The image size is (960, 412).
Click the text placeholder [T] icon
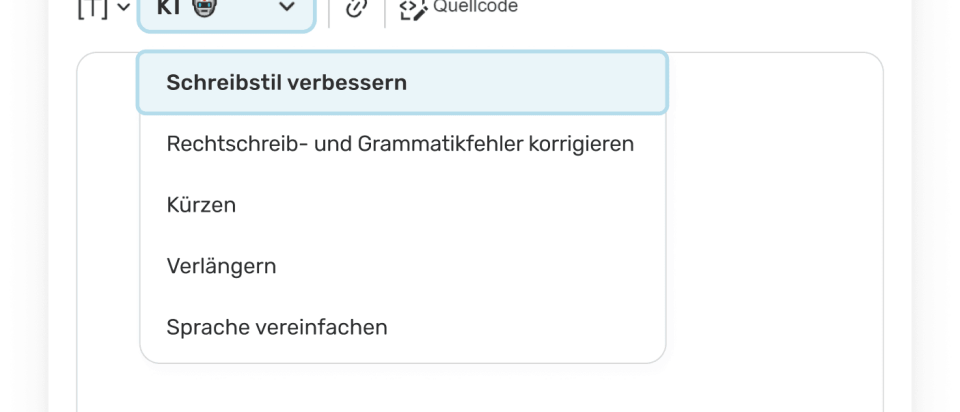point(92,8)
